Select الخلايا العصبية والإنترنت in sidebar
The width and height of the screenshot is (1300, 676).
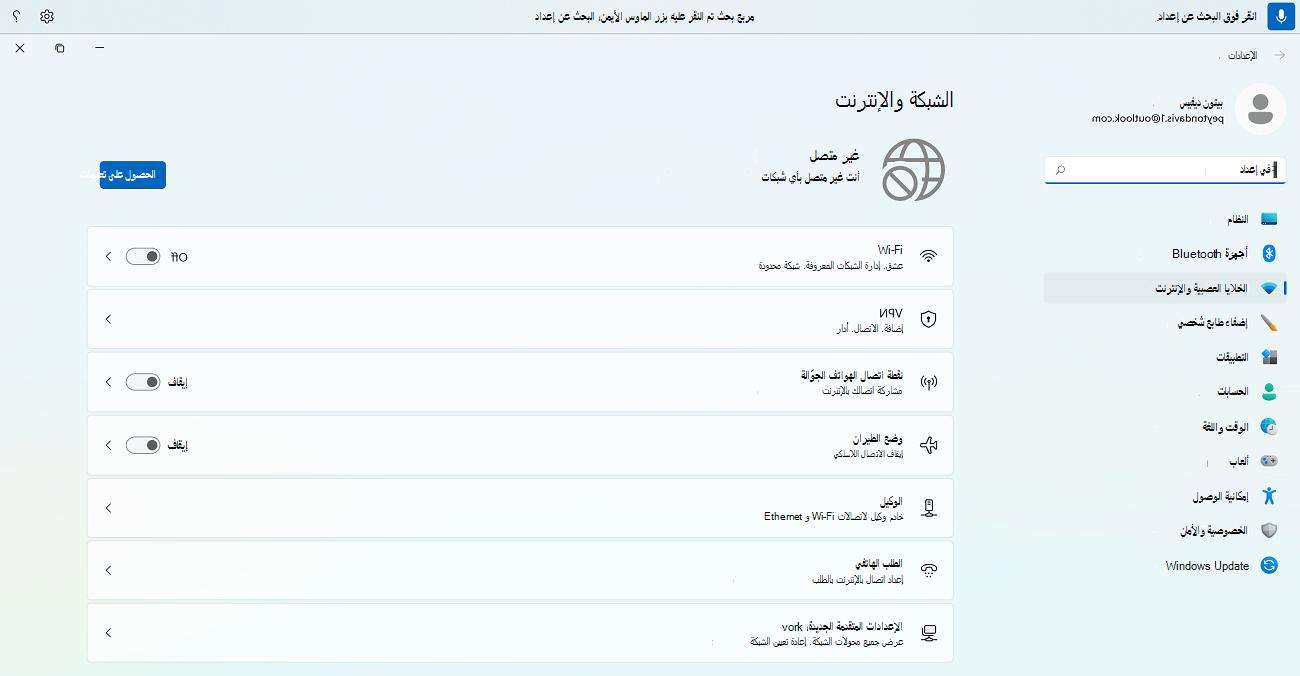(x=1164, y=288)
